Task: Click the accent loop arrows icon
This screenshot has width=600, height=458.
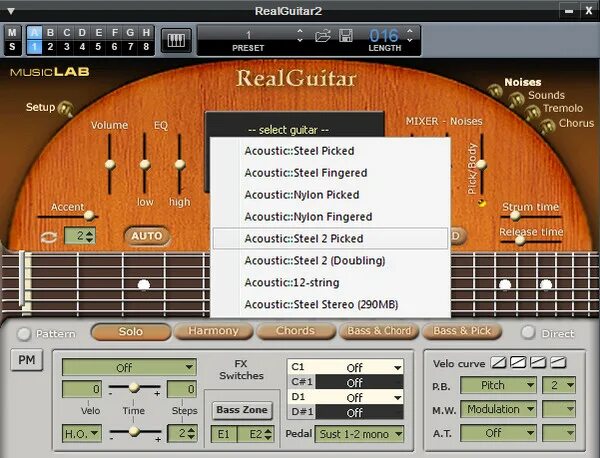Action: 49,237
